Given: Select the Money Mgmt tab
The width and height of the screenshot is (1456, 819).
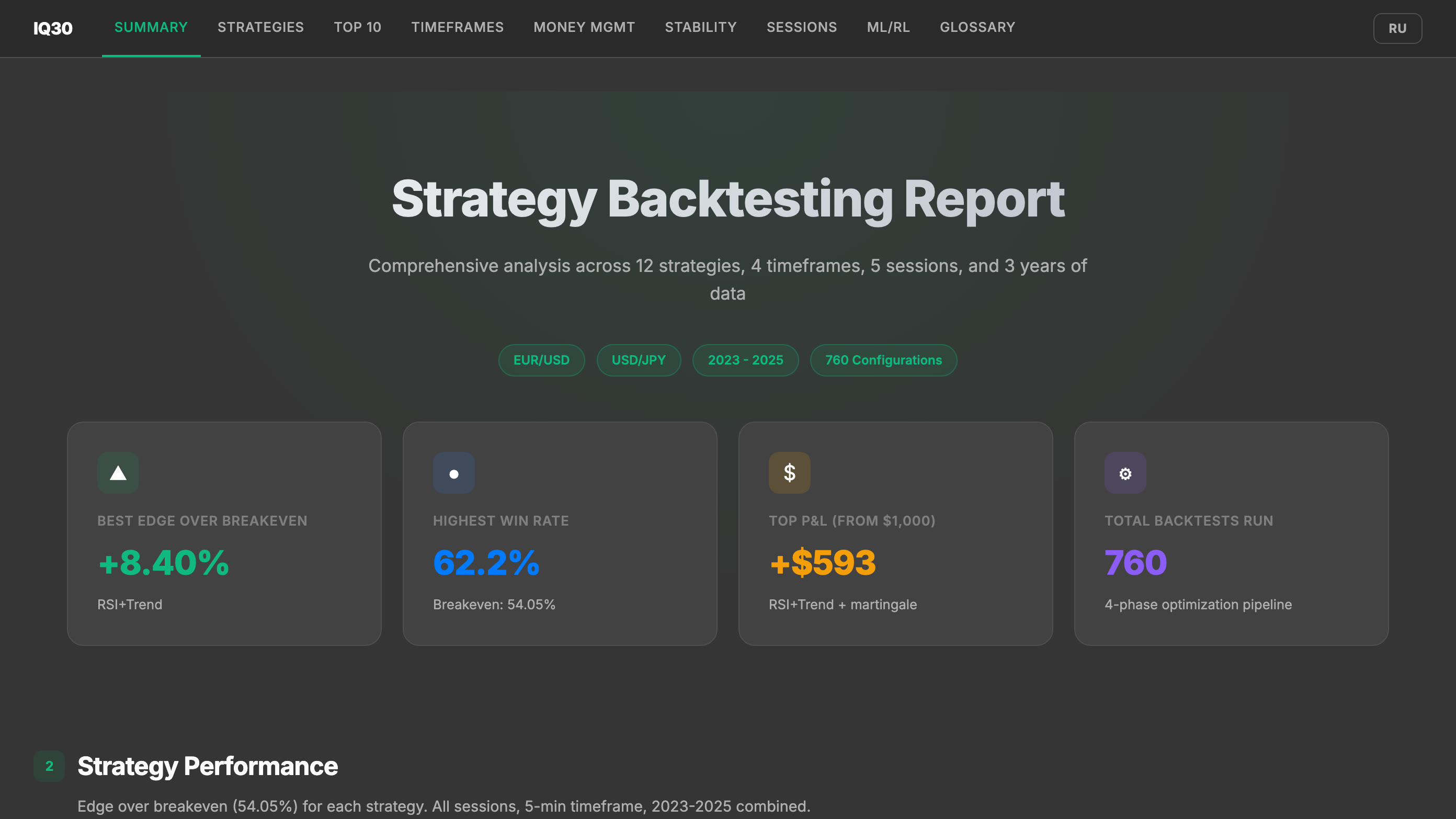Looking at the screenshot, I should click(584, 27).
